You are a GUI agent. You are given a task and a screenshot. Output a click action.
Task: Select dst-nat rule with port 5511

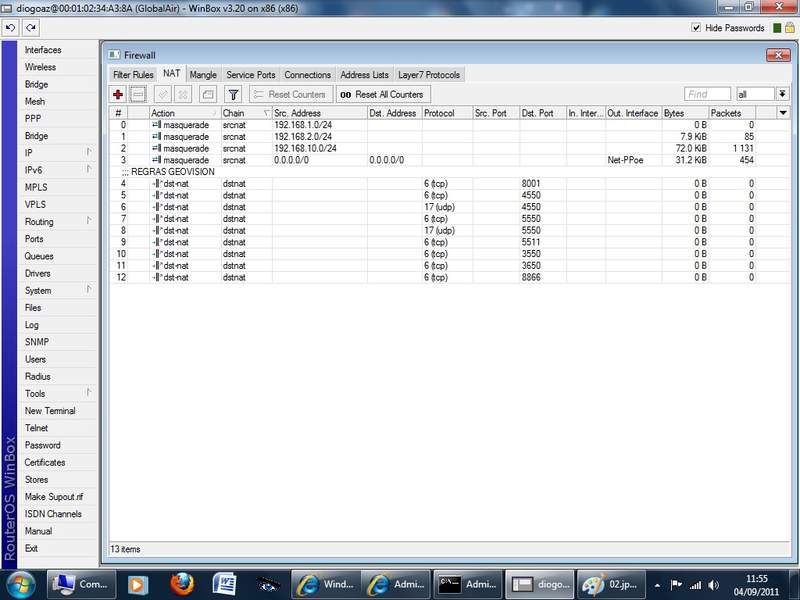(449, 242)
